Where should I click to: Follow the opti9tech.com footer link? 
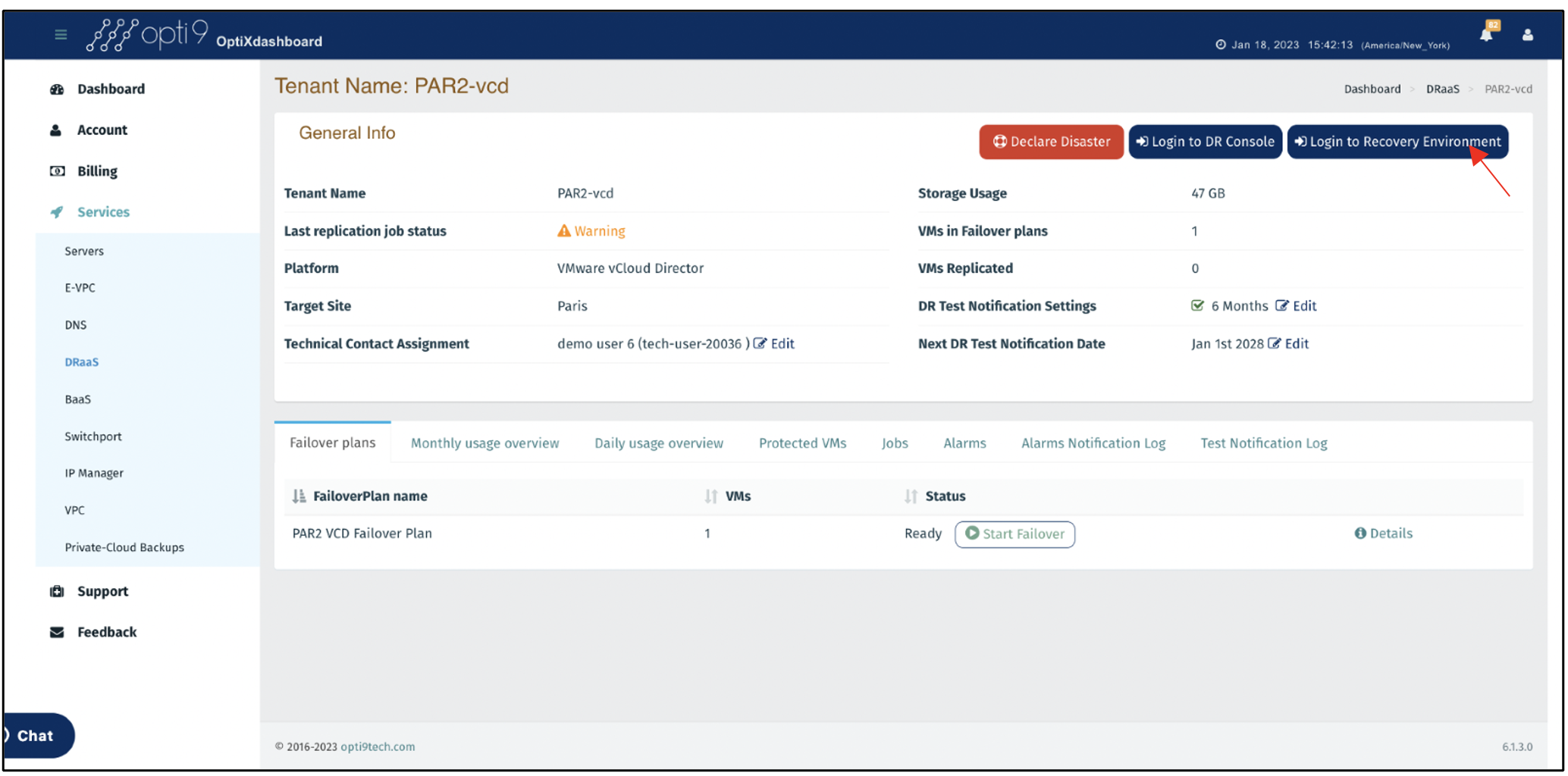pos(378,747)
